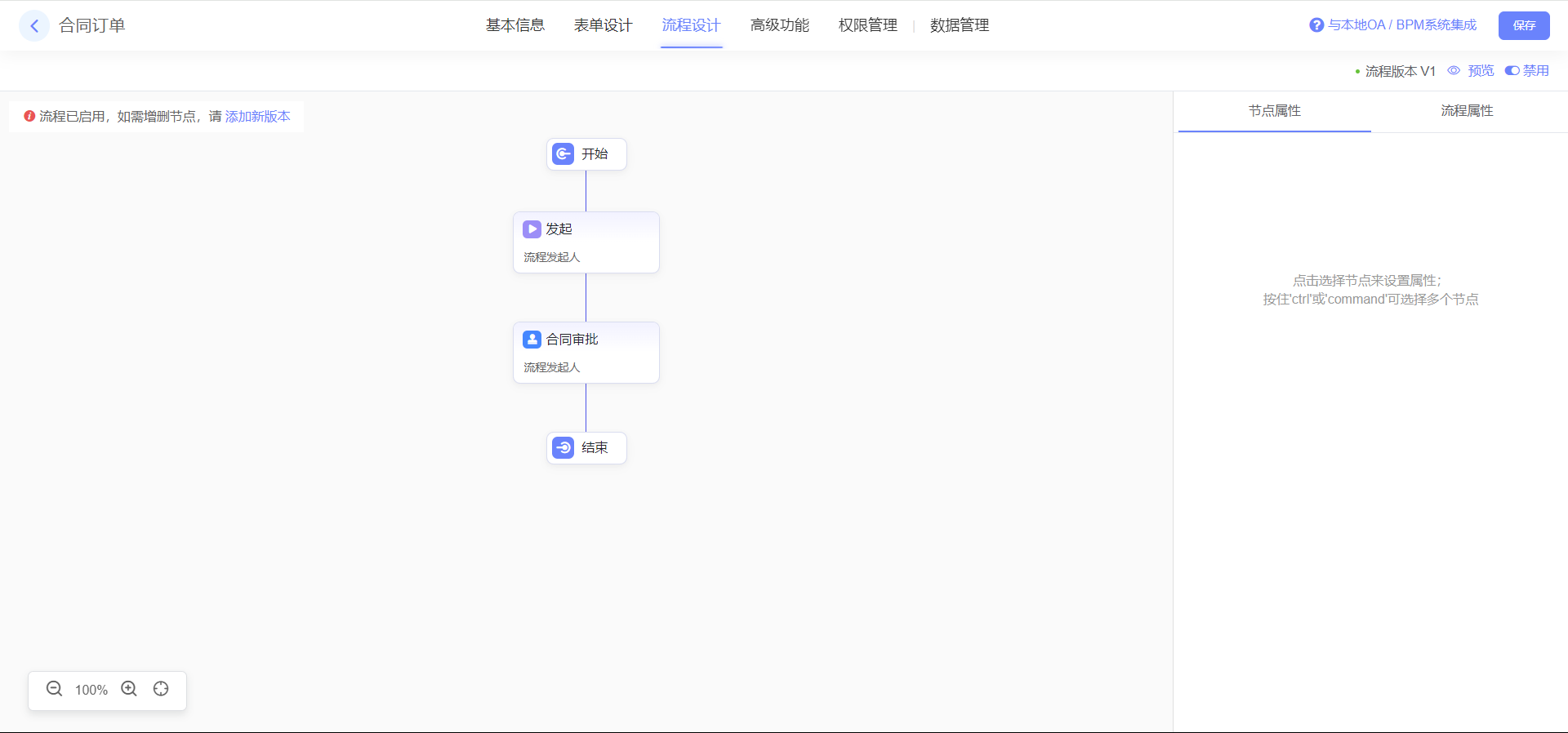The width and height of the screenshot is (1568, 733).
Task: Click the 预览 eye preview button
Action: 1471,71
